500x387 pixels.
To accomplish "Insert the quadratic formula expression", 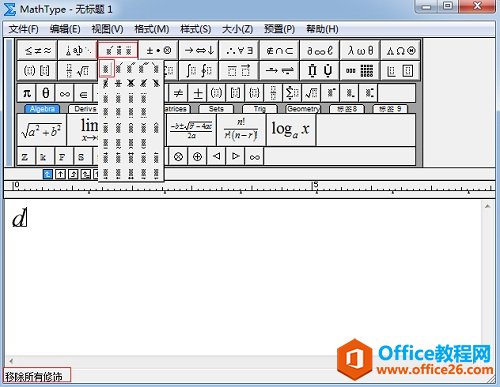I will click(x=191, y=130).
